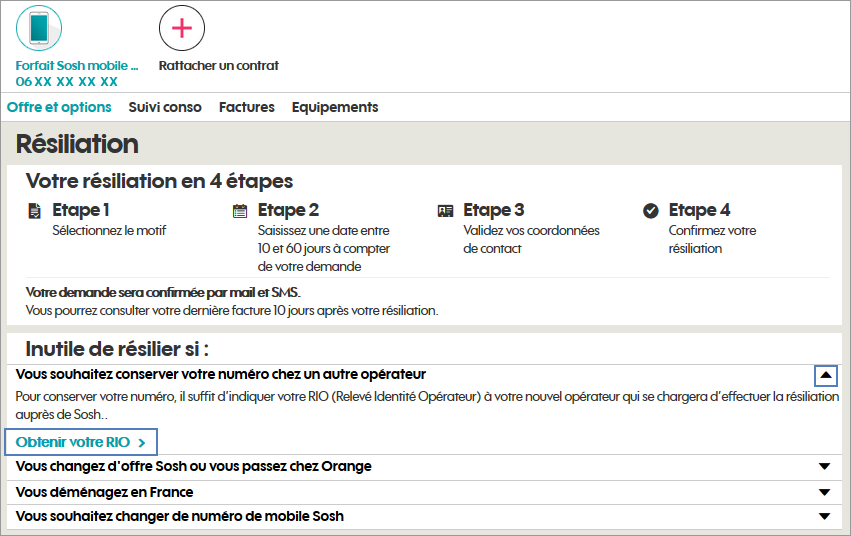Click the 'Rattacher un contrat' label
The height and width of the screenshot is (536, 851).
pos(218,66)
